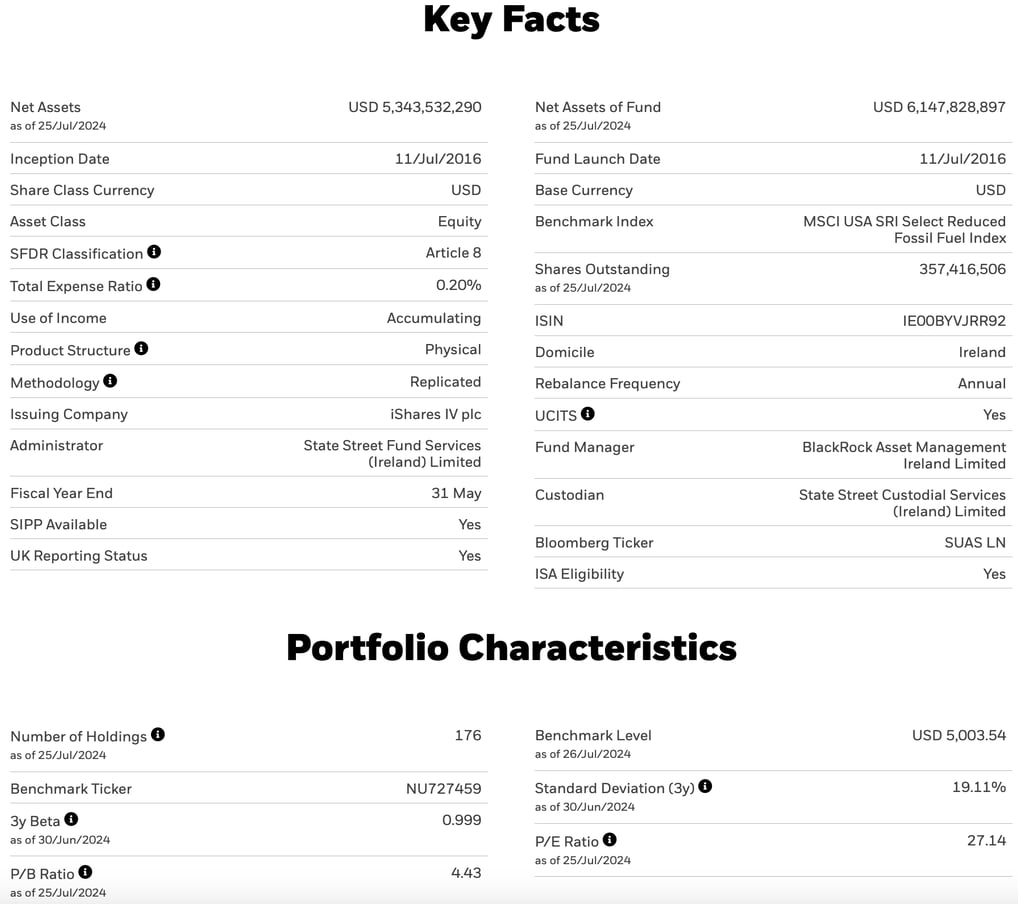Viewport: 1018px width, 904px height.
Task: Click Standard Deviation (3y) info icon
Action: click(x=705, y=786)
